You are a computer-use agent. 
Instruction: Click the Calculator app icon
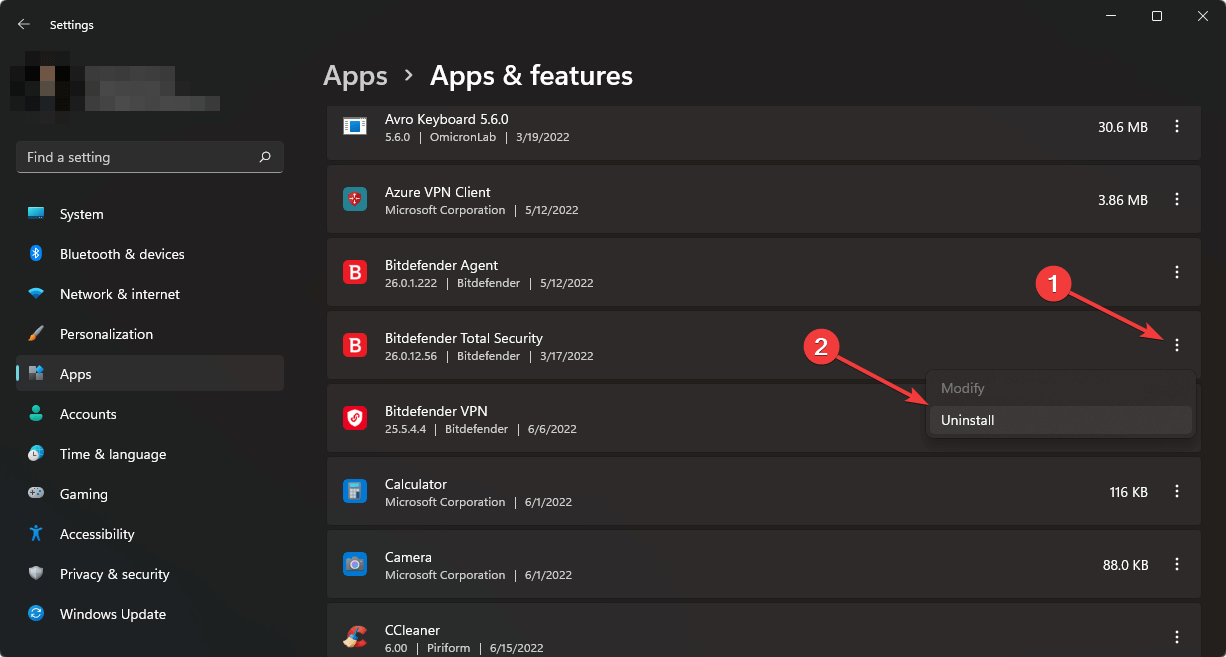click(x=355, y=491)
